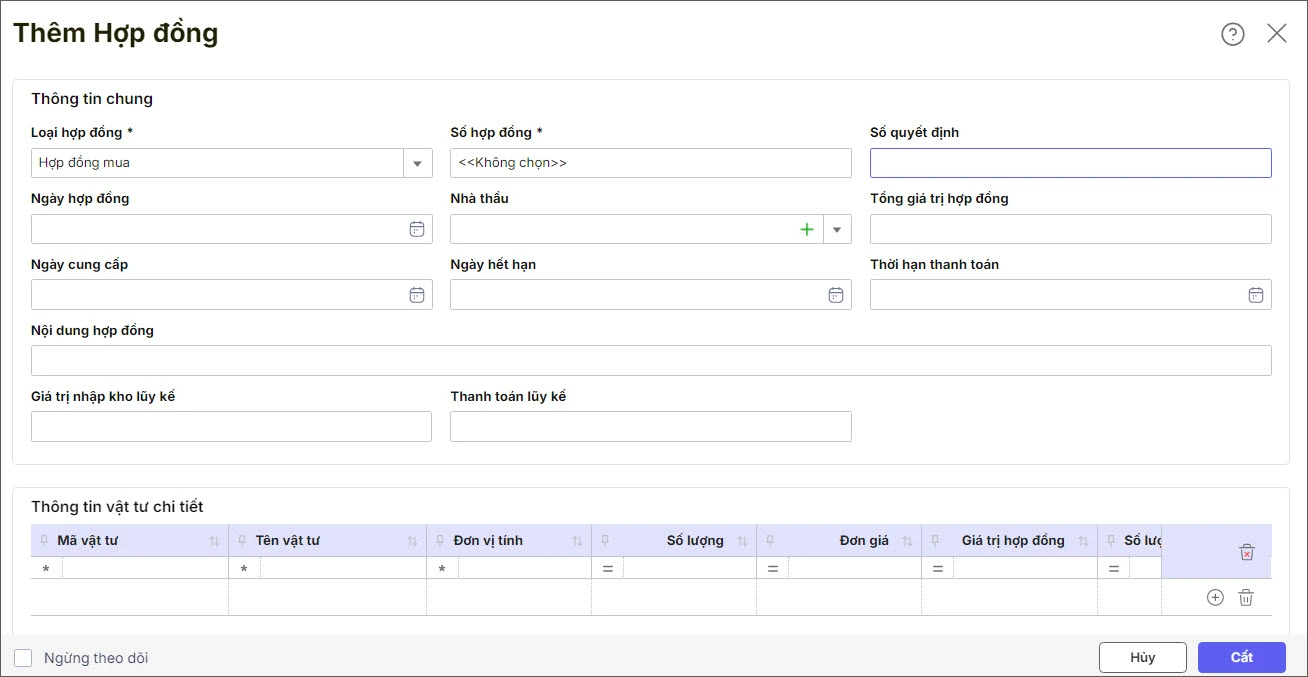The height and width of the screenshot is (677, 1308).
Task: Delete row using the gray trash icon
Action: tap(1246, 597)
